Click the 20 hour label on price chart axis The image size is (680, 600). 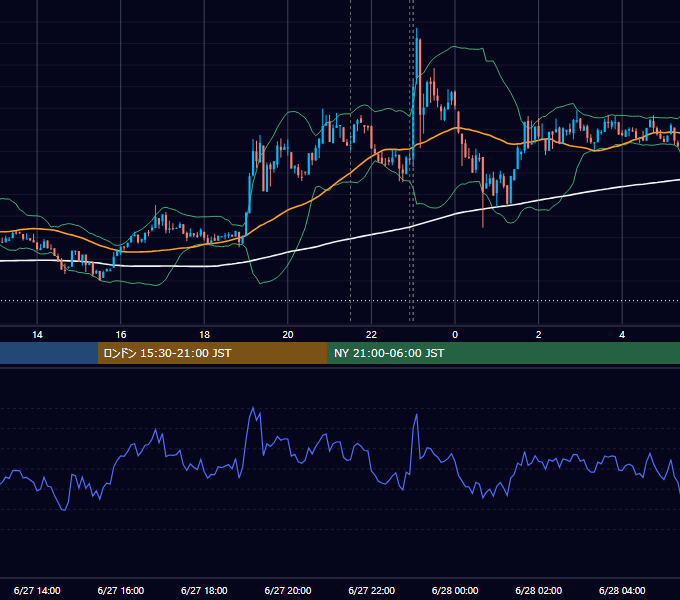(x=288, y=335)
